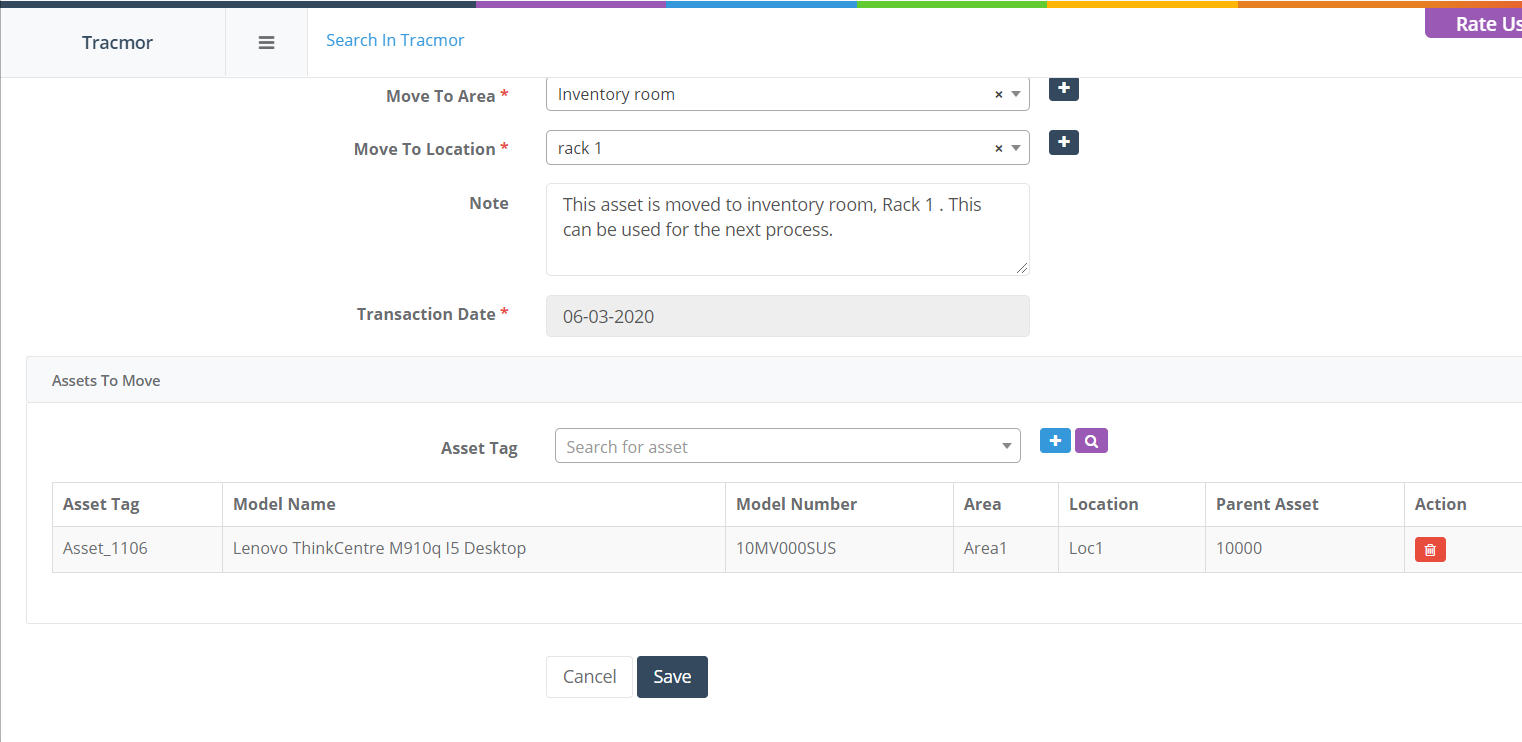Click the Transaction Date field
This screenshot has height=742, width=1522.
(787, 316)
